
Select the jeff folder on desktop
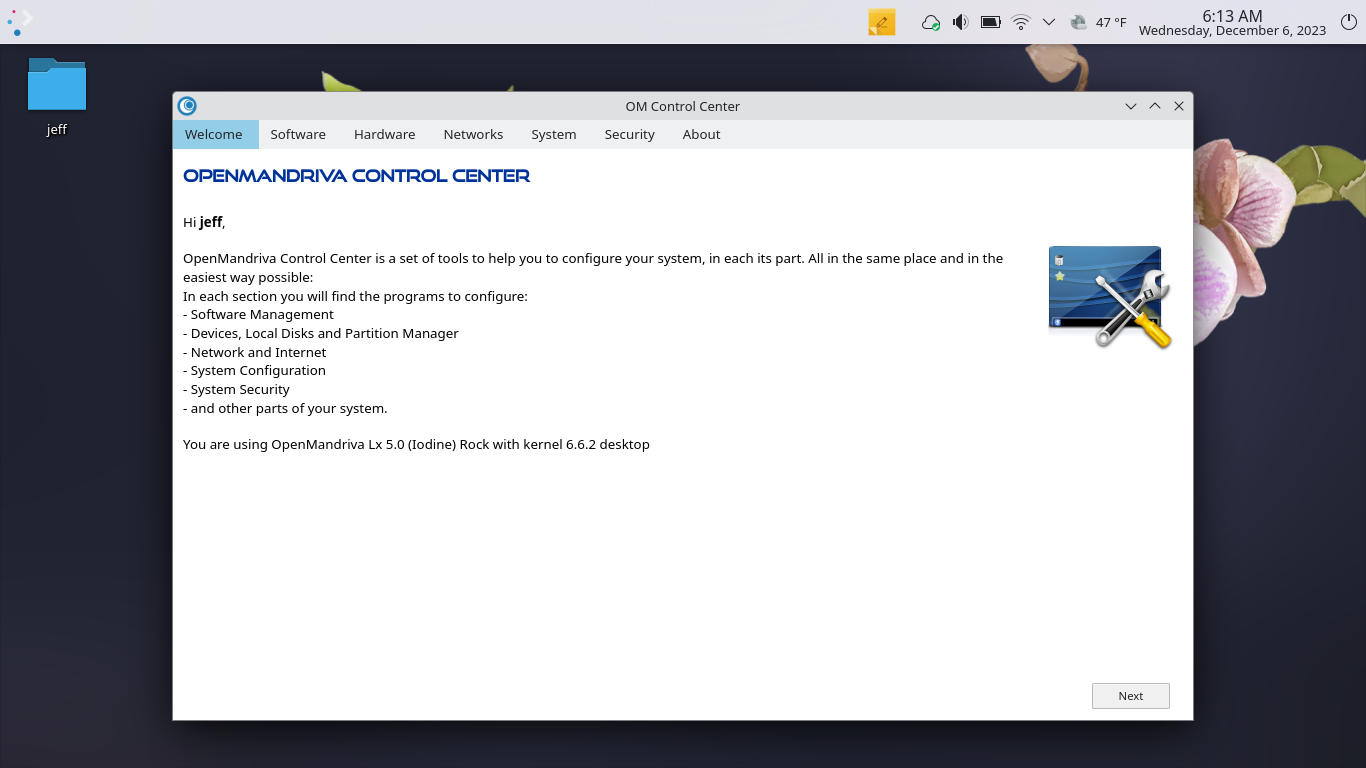[57, 96]
